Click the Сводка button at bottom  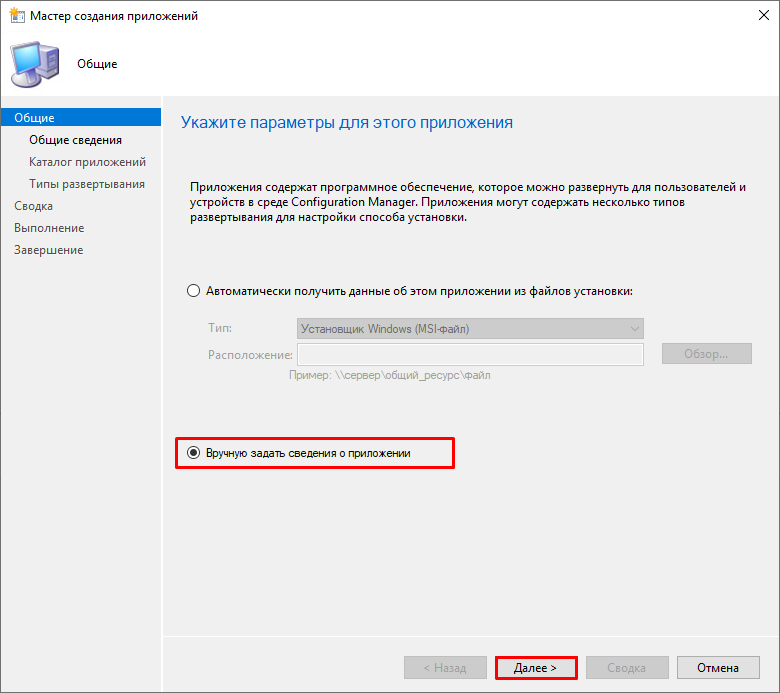(x=627, y=668)
